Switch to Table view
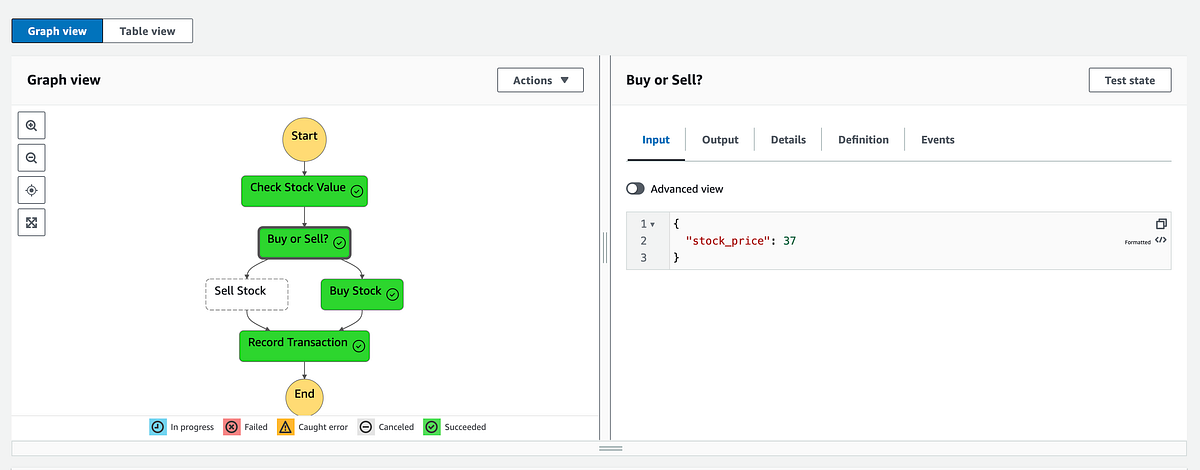The height and width of the screenshot is (470, 1200). (x=147, y=31)
